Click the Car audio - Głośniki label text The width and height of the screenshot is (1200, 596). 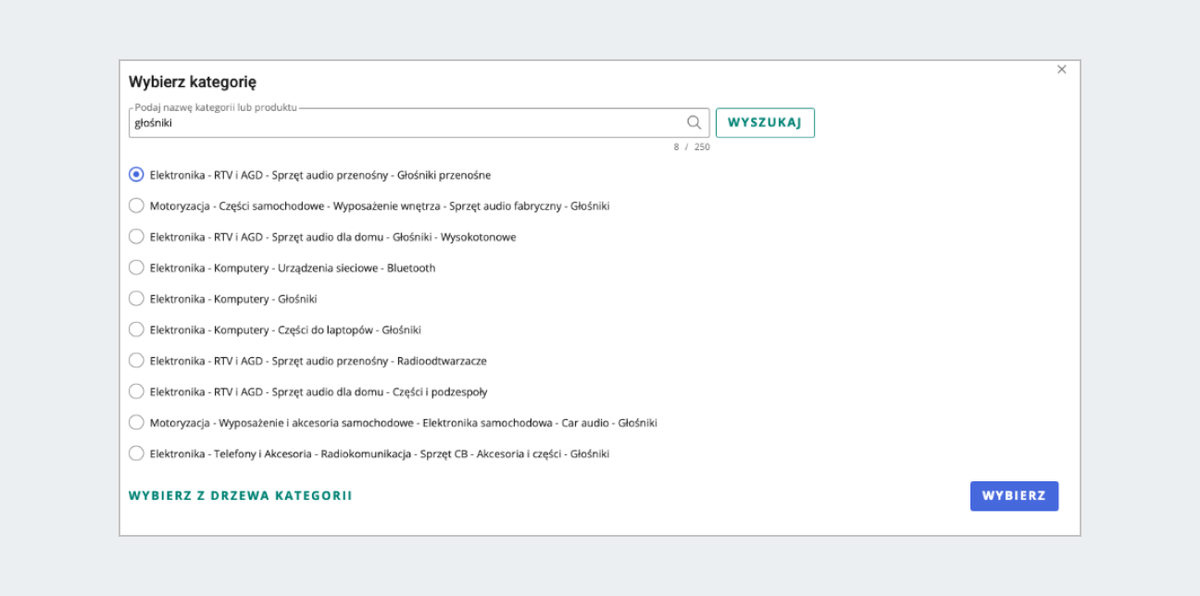(403, 423)
